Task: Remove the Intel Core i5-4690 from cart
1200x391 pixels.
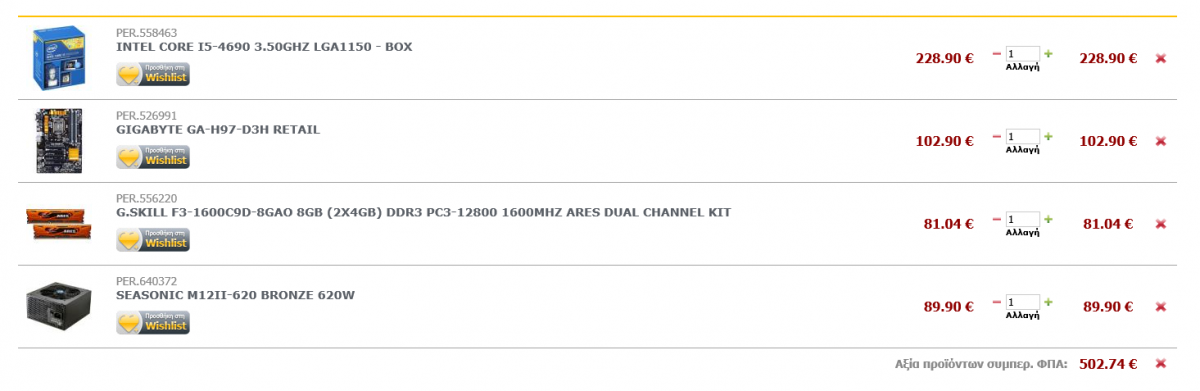Action: click(1161, 58)
